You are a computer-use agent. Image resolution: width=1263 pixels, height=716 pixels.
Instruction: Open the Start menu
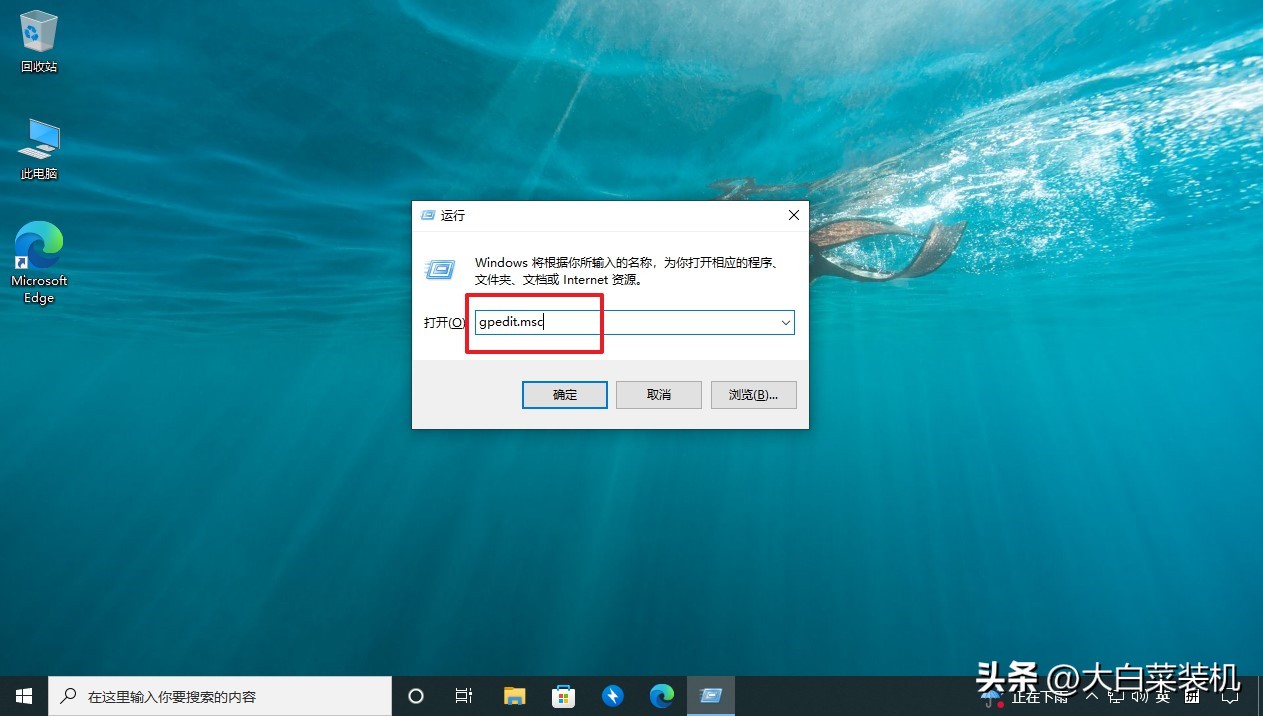[x=22, y=695]
